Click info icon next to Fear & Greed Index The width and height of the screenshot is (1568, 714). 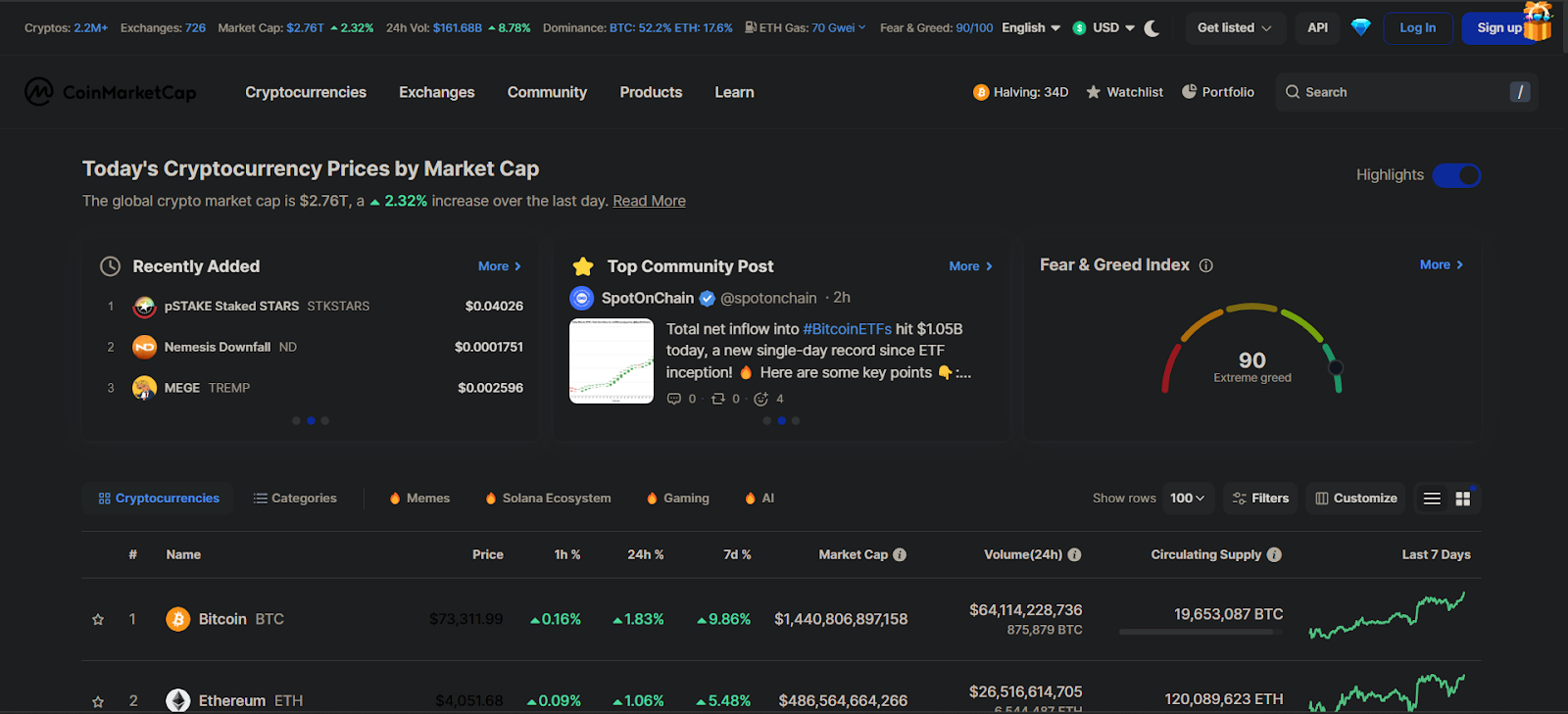[1206, 265]
